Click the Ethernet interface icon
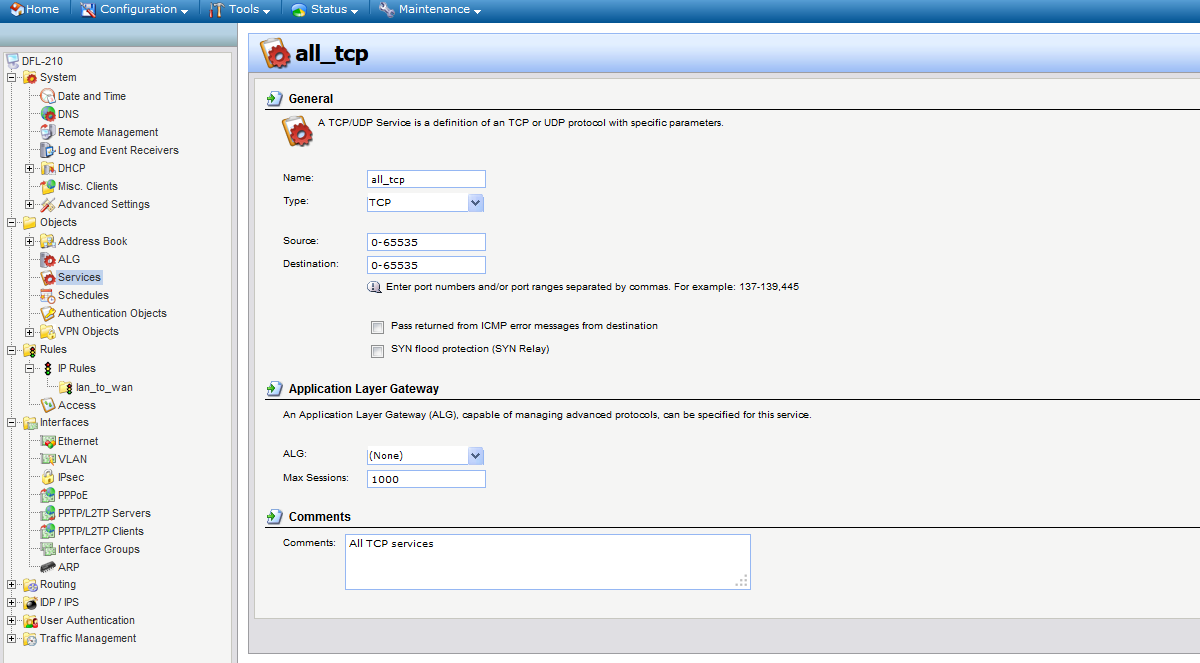 point(48,441)
